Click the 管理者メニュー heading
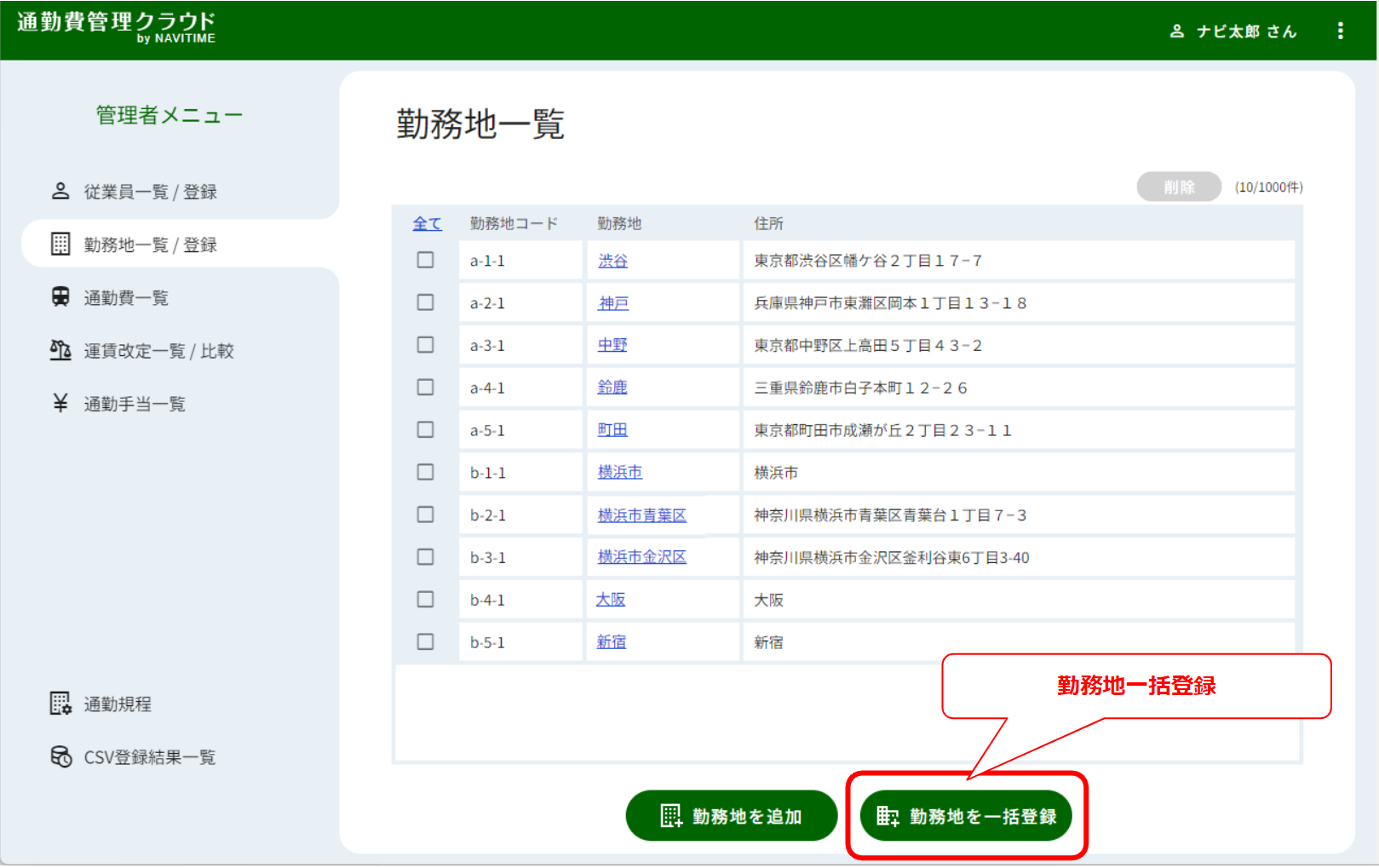The image size is (1379, 868). coord(170,115)
